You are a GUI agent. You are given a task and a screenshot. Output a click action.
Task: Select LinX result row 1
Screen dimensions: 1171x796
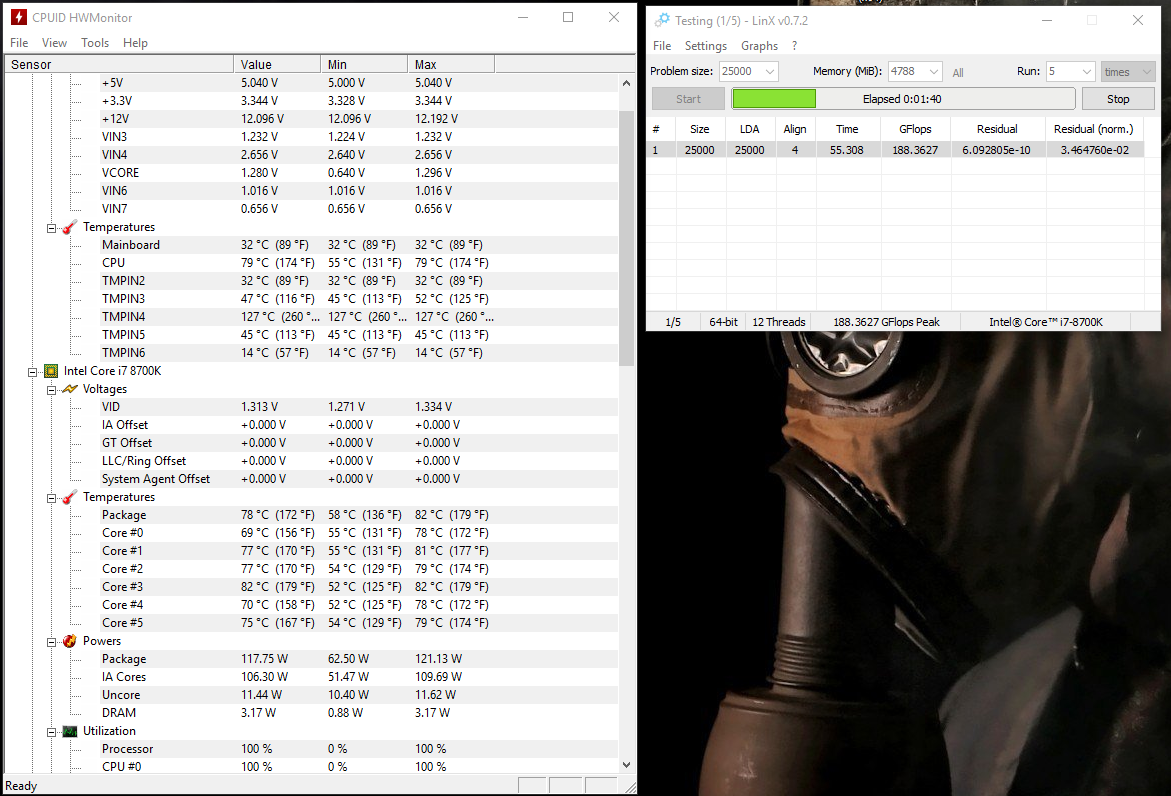[x=895, y=150]
